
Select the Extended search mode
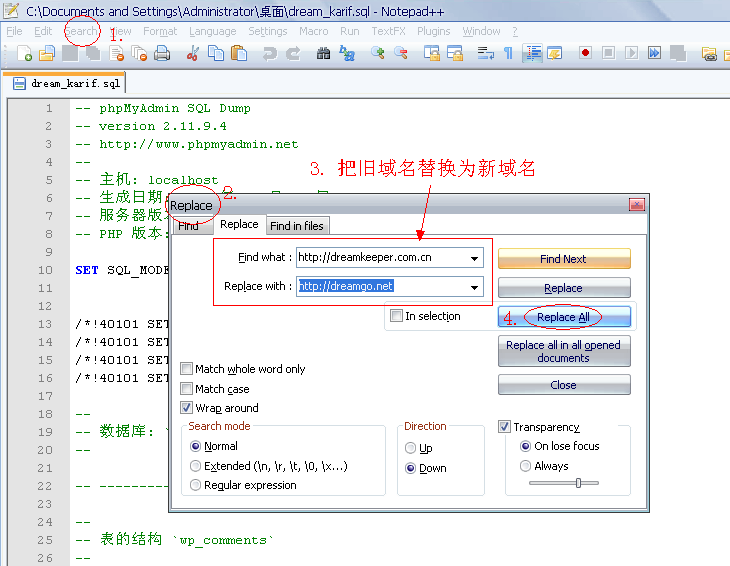click(196, 465)
